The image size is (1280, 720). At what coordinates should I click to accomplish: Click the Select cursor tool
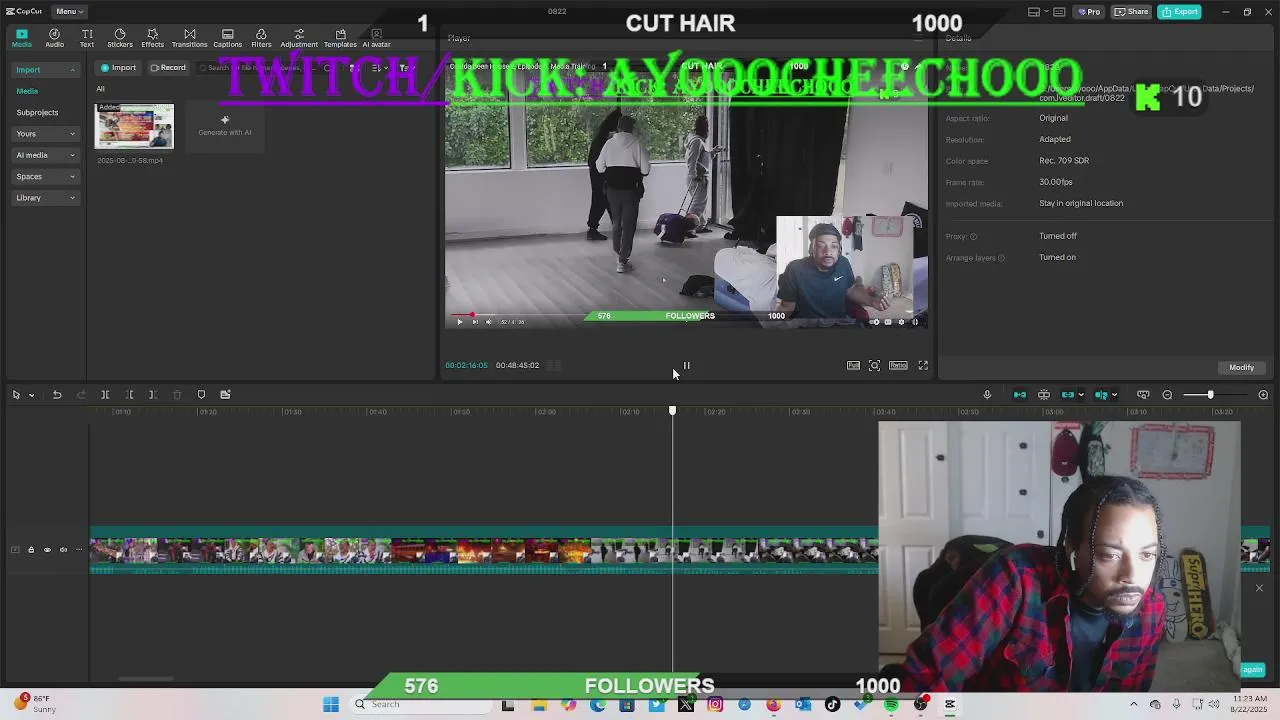(16, 395)
